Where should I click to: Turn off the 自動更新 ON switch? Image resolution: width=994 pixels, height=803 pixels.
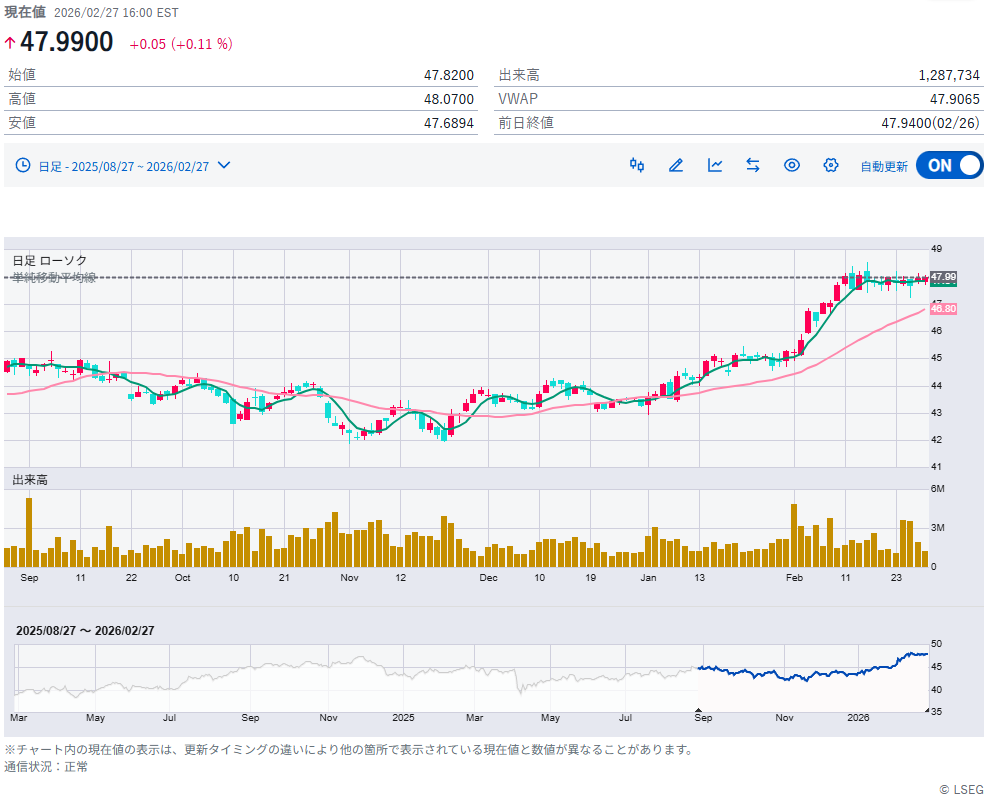(949, 166)
